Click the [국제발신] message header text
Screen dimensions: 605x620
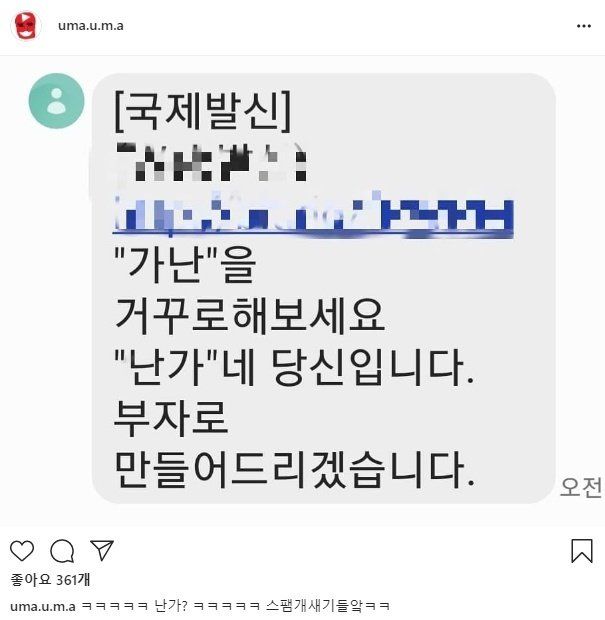(203, 111)
